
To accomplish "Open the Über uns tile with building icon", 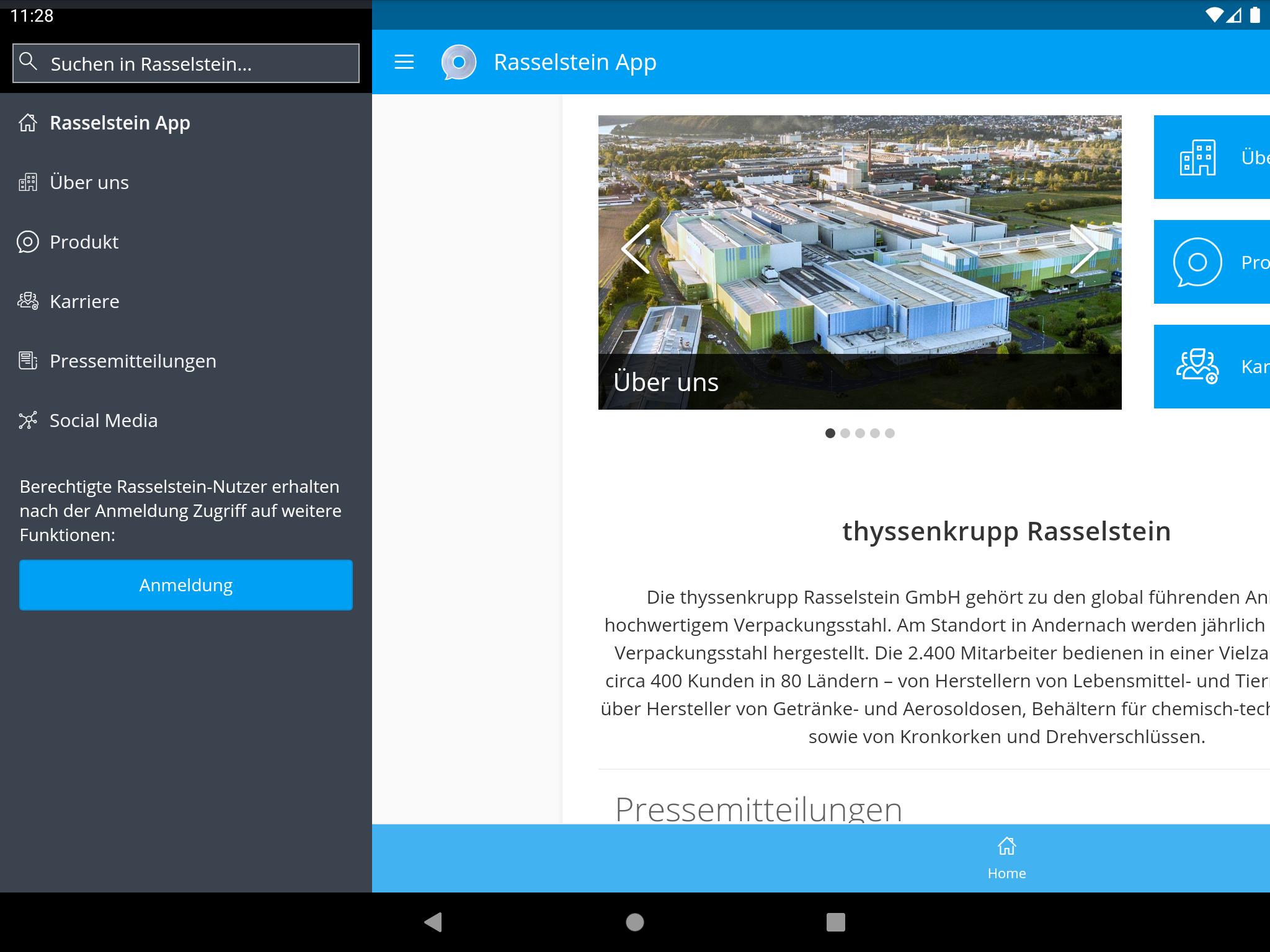I will point(1212,157).
